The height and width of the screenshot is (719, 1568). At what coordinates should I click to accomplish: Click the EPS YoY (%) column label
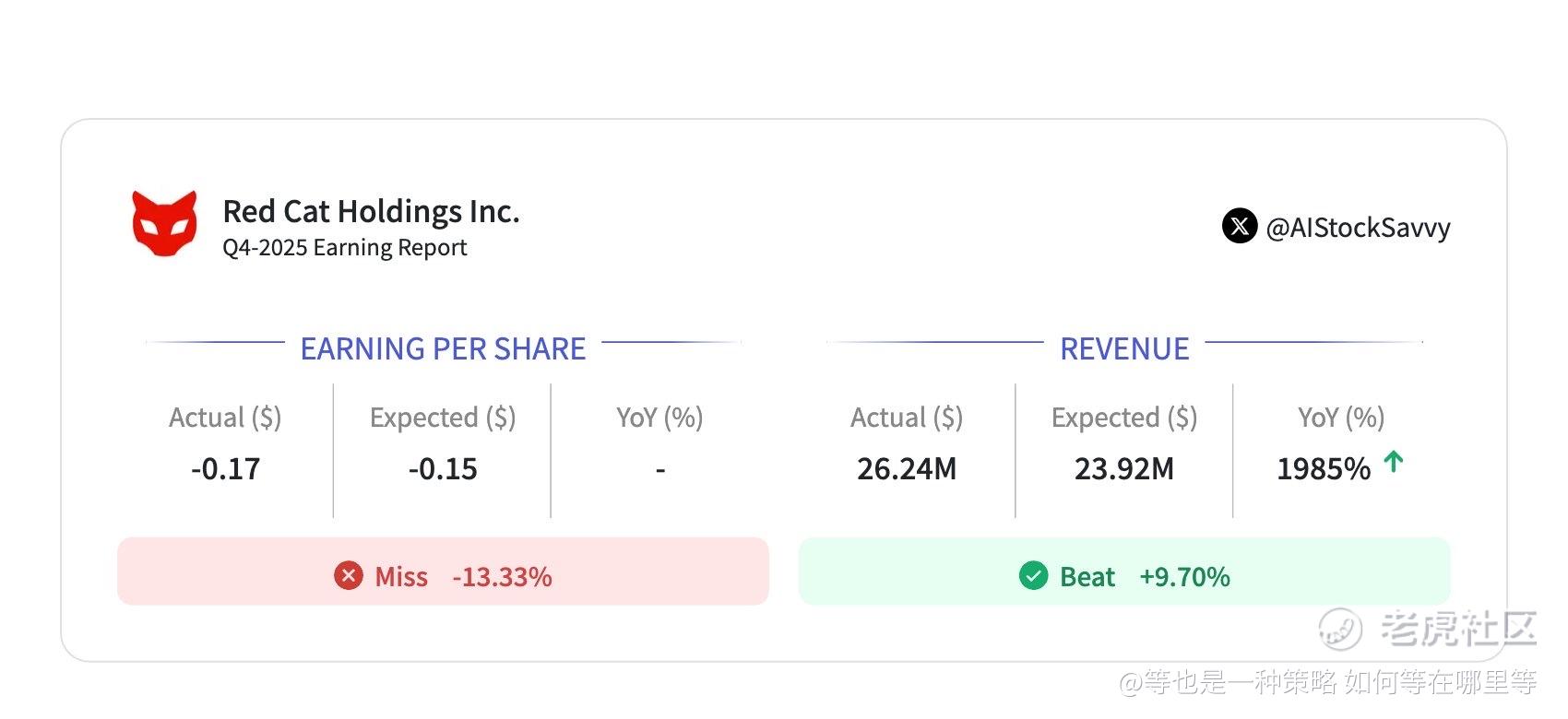(x=659, y=418)
